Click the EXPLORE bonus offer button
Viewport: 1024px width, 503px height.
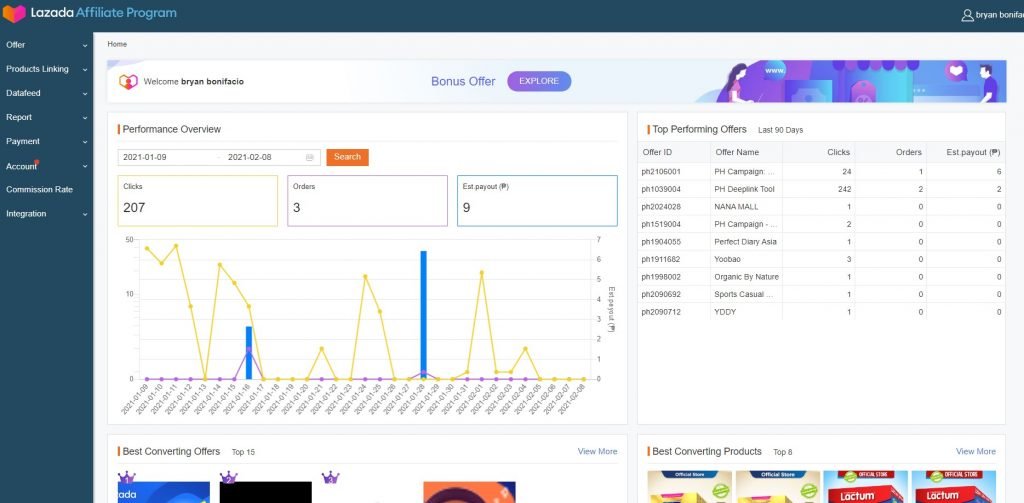pos(539,82)
